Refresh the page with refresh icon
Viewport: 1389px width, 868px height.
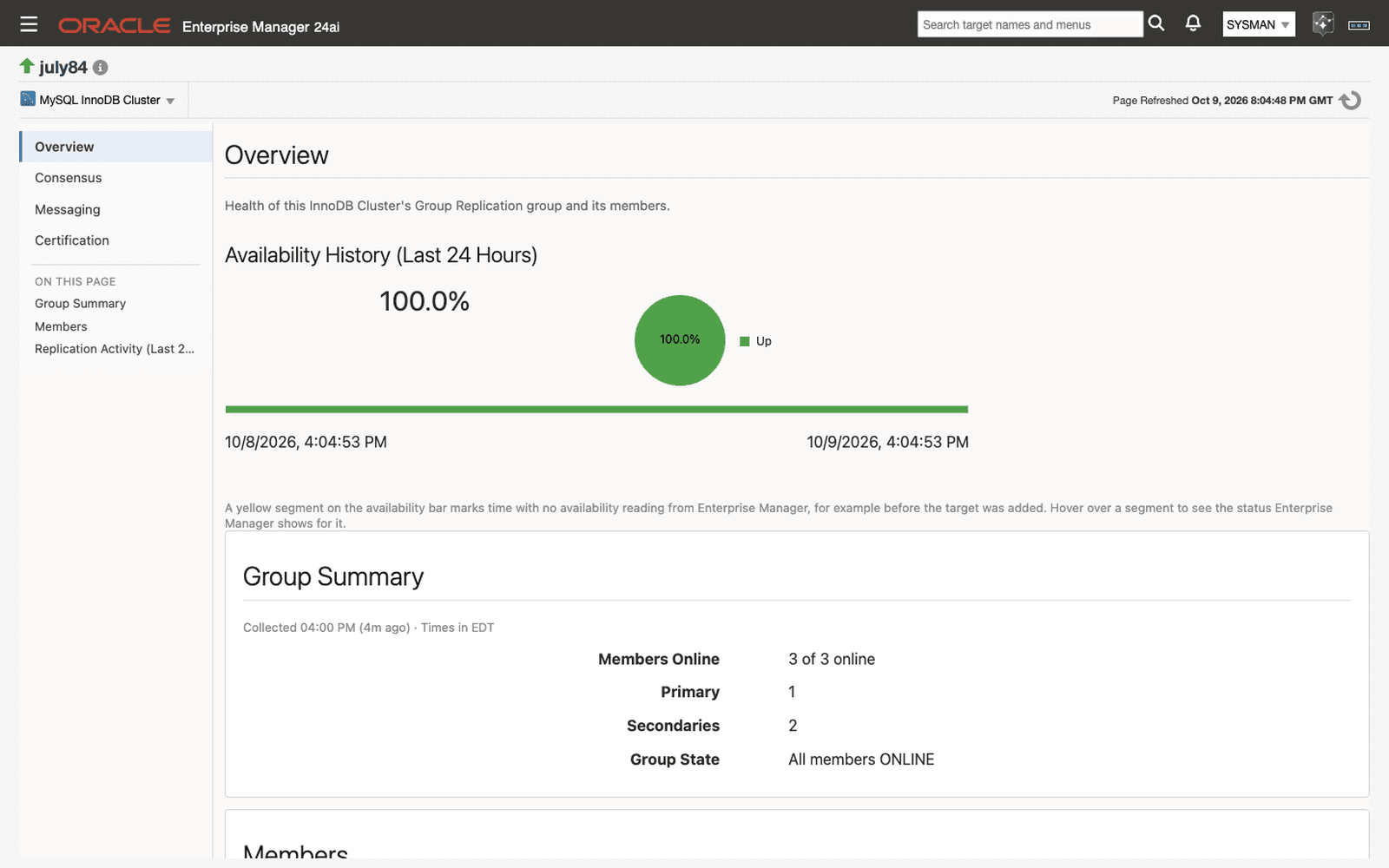coord(1350,101)
